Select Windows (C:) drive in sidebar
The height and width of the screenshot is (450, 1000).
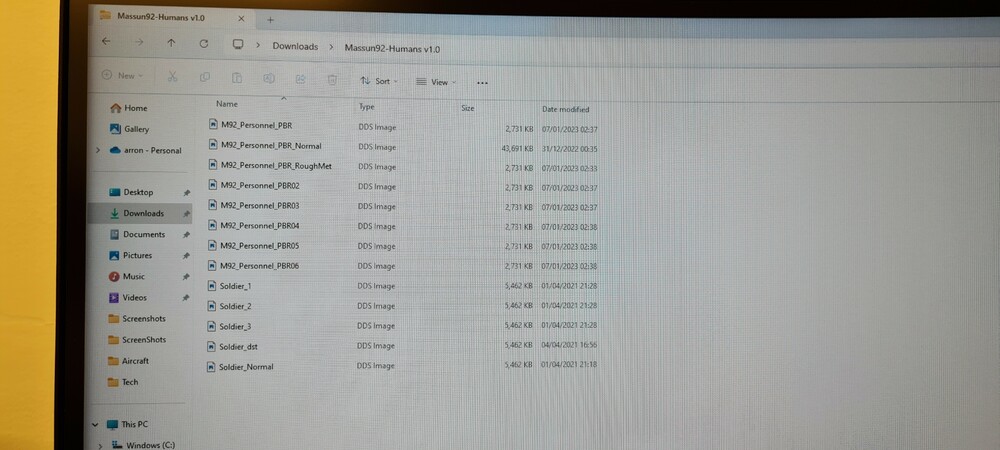click(143, 445)
